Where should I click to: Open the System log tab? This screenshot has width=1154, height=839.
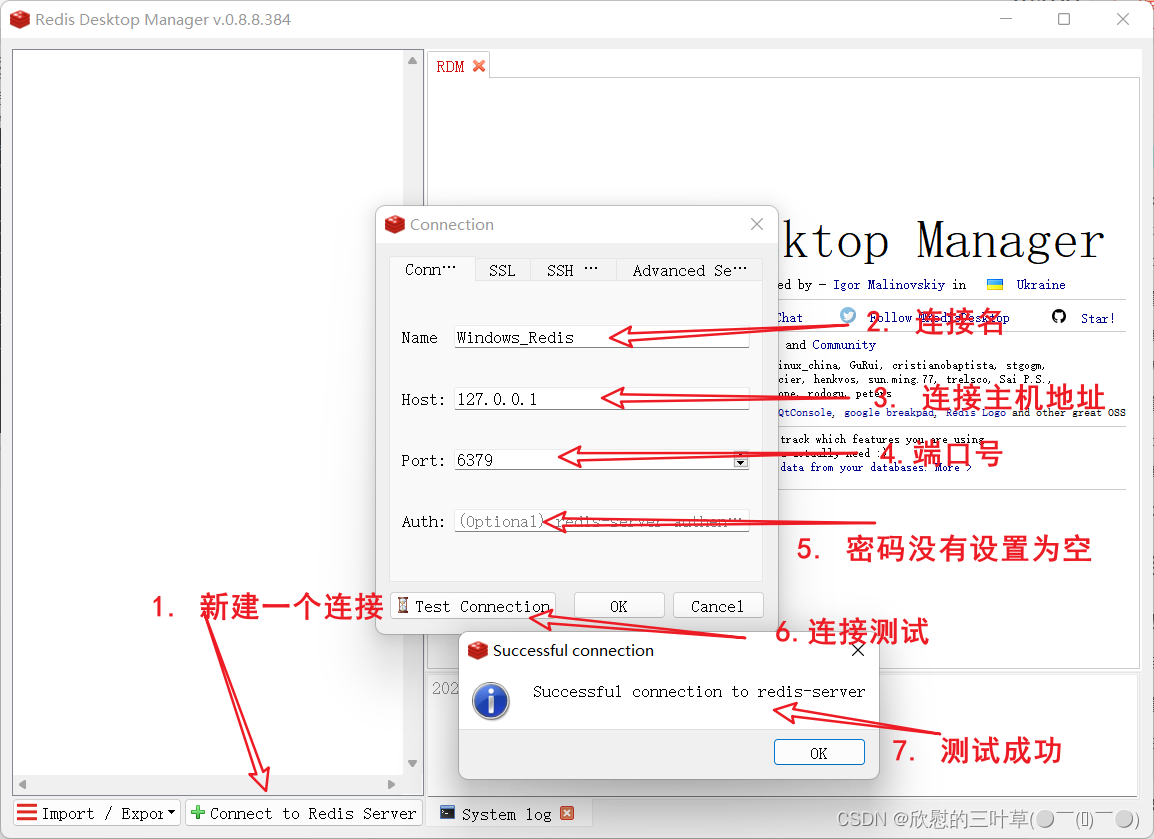(x=506, y=814)
